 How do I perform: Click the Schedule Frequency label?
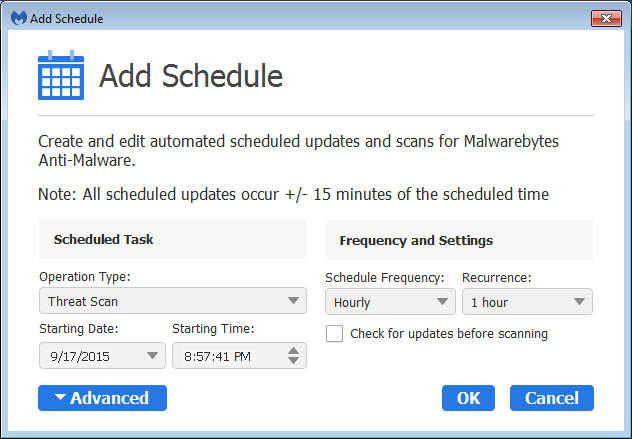(385, 278)
